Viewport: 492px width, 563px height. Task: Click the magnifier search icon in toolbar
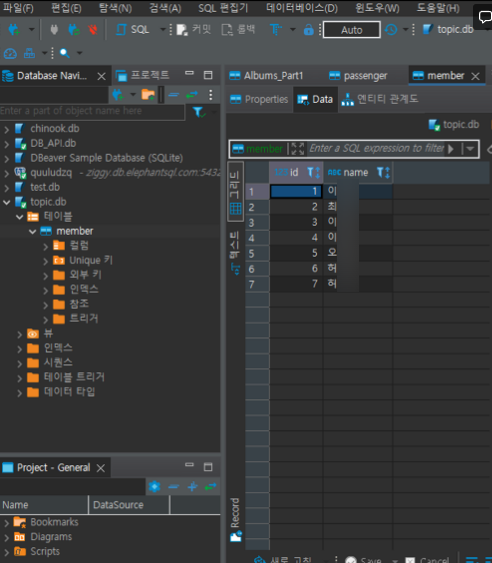pos(64,53)
